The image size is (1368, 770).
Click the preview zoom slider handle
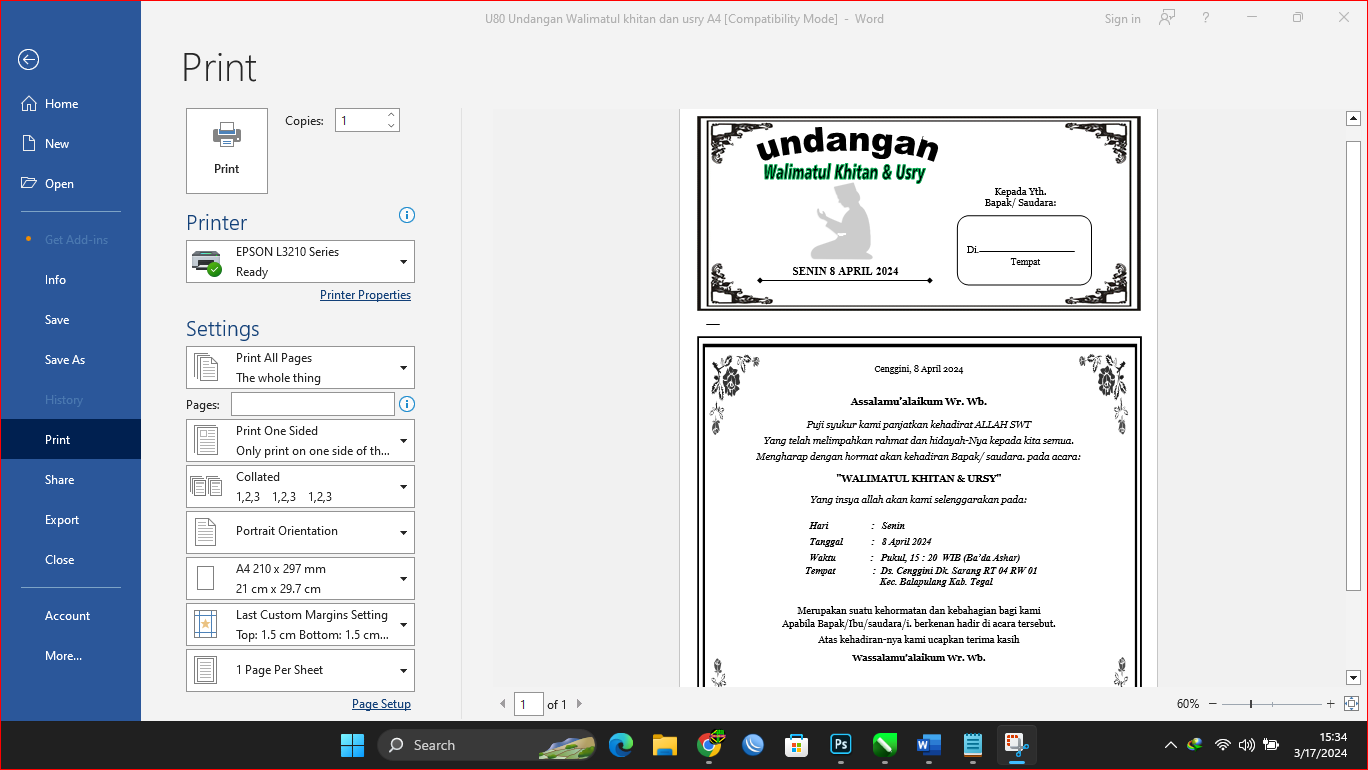[x=1251, y=704]
